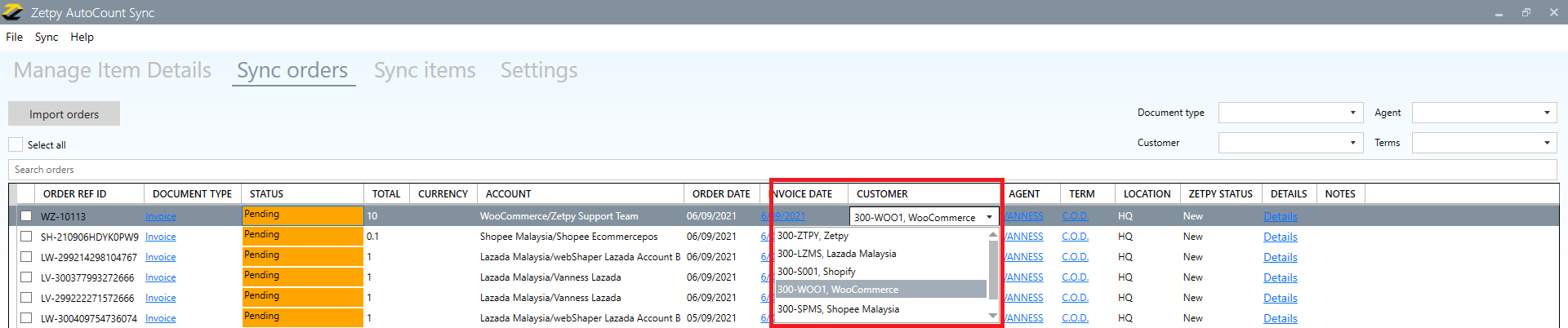Click the Import orders button
Image resolution: width=1568 pixels, height=328 pixels.
pyautogui.click(x=64, y=114)
